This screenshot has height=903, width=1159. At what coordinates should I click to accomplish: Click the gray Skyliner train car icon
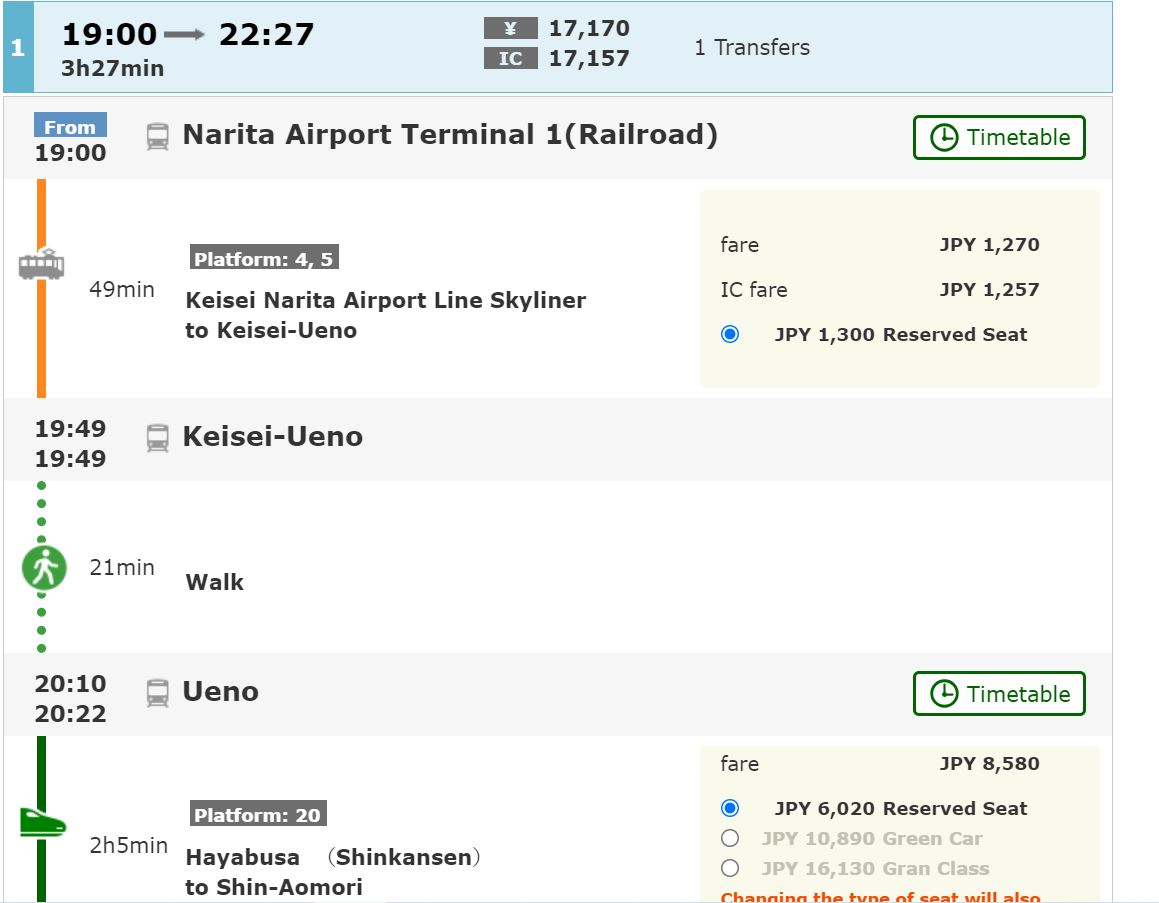(x=41, y=265)
